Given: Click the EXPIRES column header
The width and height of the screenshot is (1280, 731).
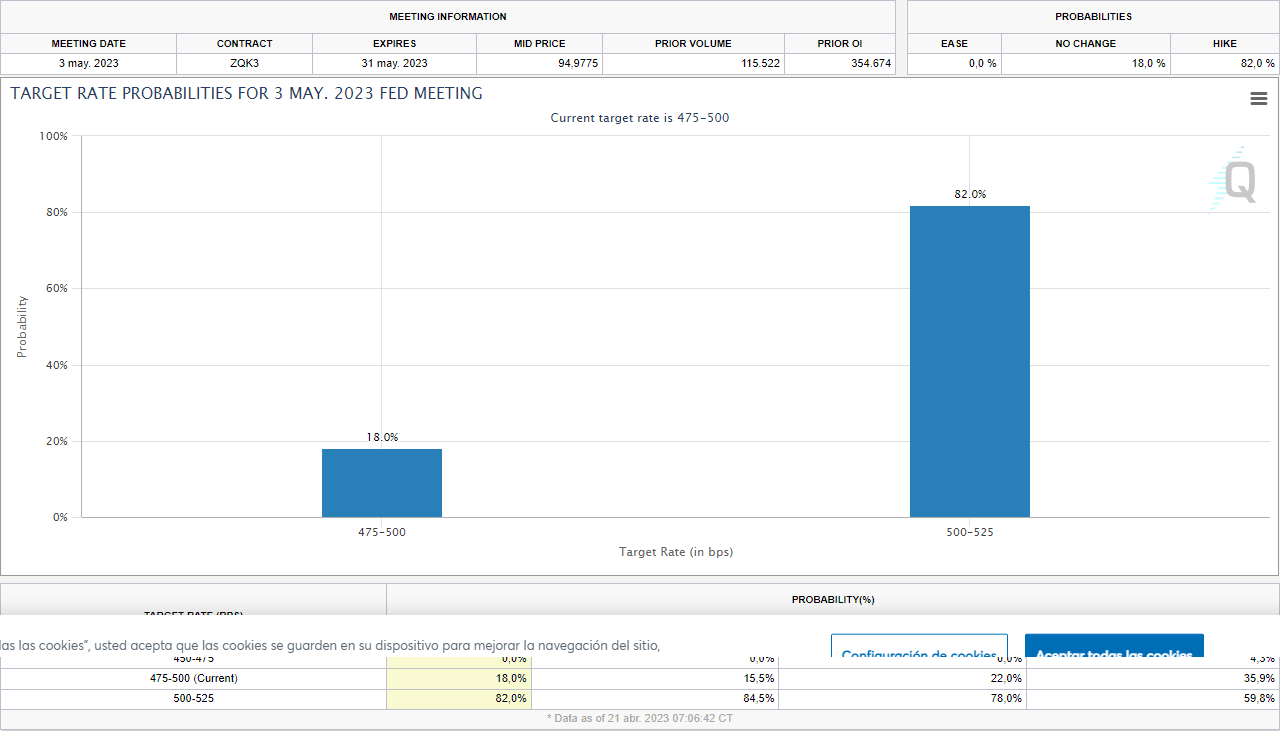Looking at the screenshot, I should (394, 44).
